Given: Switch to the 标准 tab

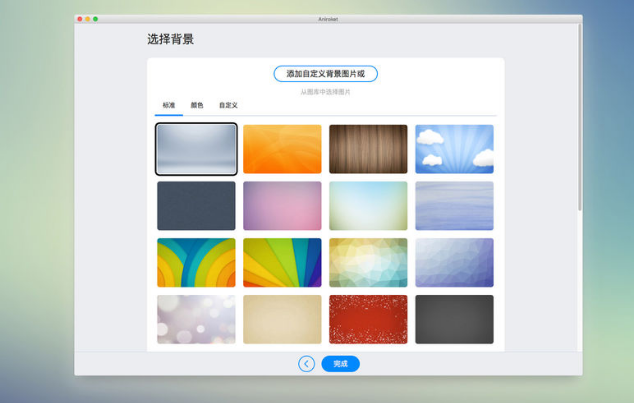Looking at the screenshot, I should (169, 105).
